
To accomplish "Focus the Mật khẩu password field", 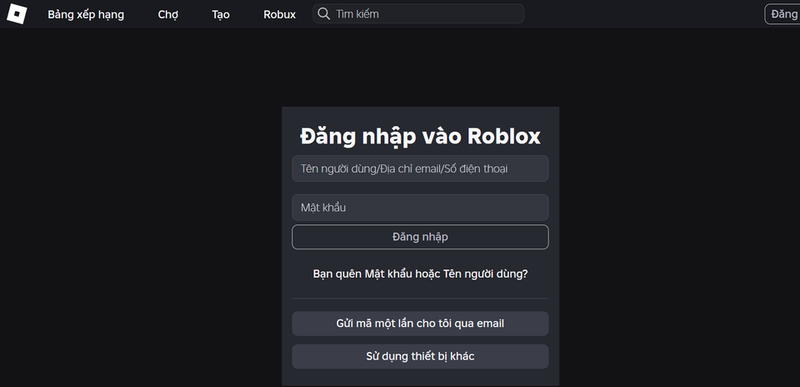I will coord(420,208).
